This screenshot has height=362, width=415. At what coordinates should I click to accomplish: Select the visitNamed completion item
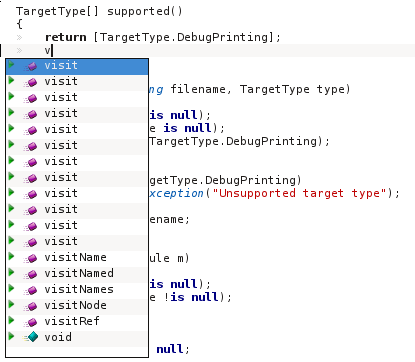coord(77,273)
